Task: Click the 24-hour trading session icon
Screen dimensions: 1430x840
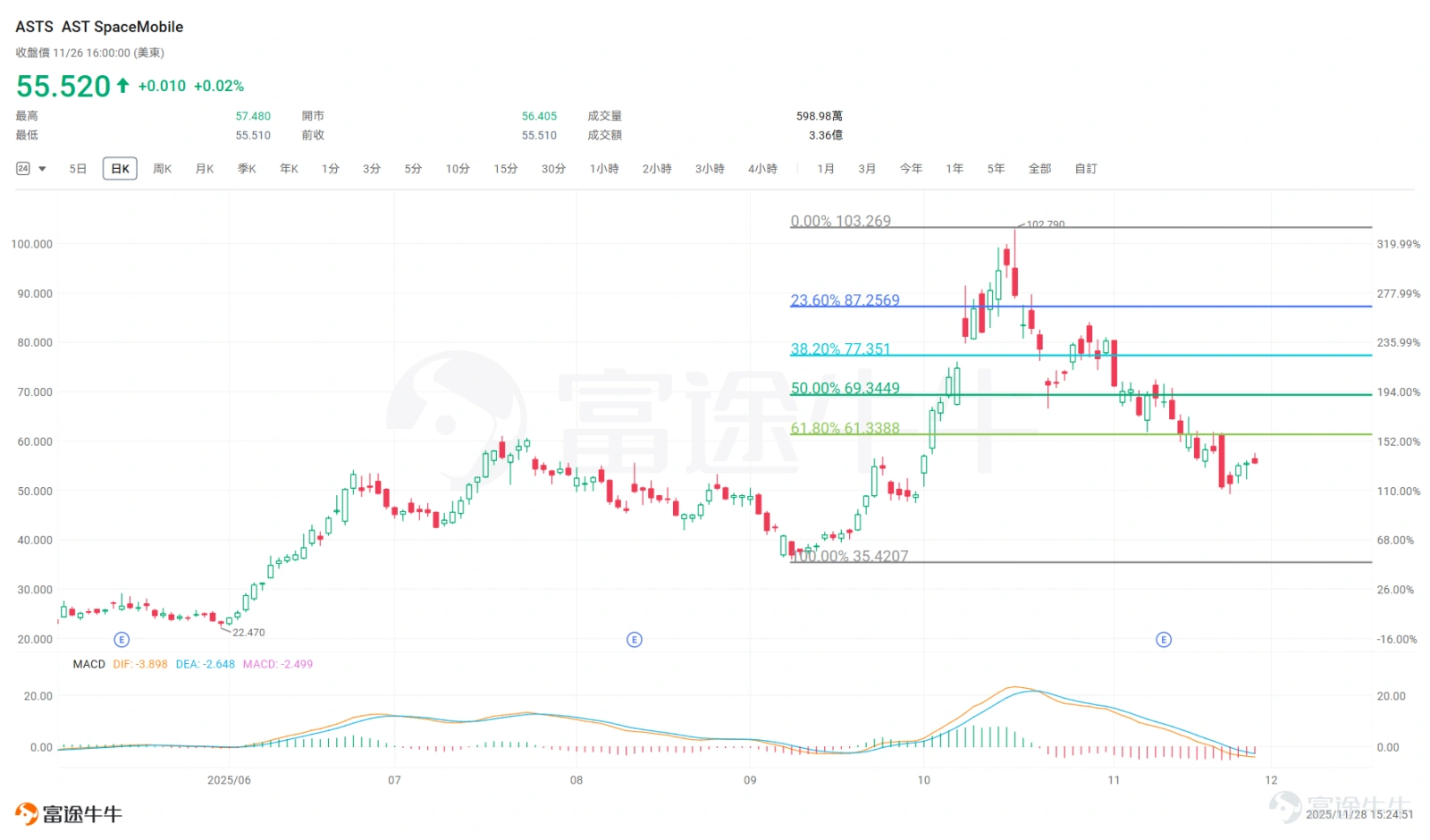Action: (23, 168)
